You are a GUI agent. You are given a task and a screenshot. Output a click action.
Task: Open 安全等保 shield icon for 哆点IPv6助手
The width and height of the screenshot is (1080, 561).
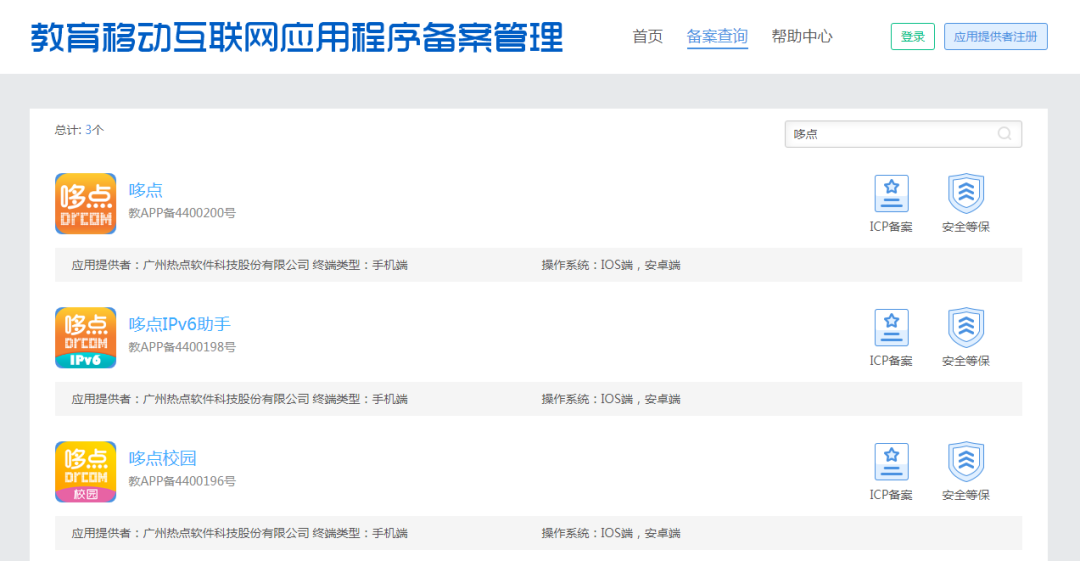point(966,327)
